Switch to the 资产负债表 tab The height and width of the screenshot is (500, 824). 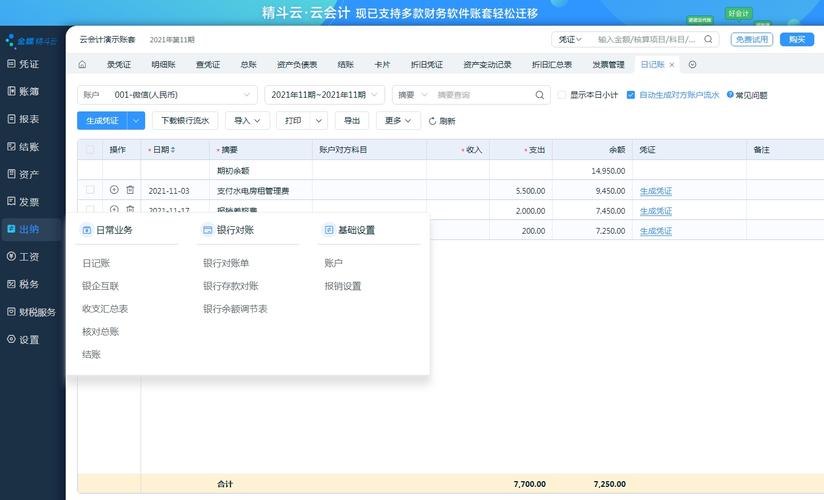(297, 64)
